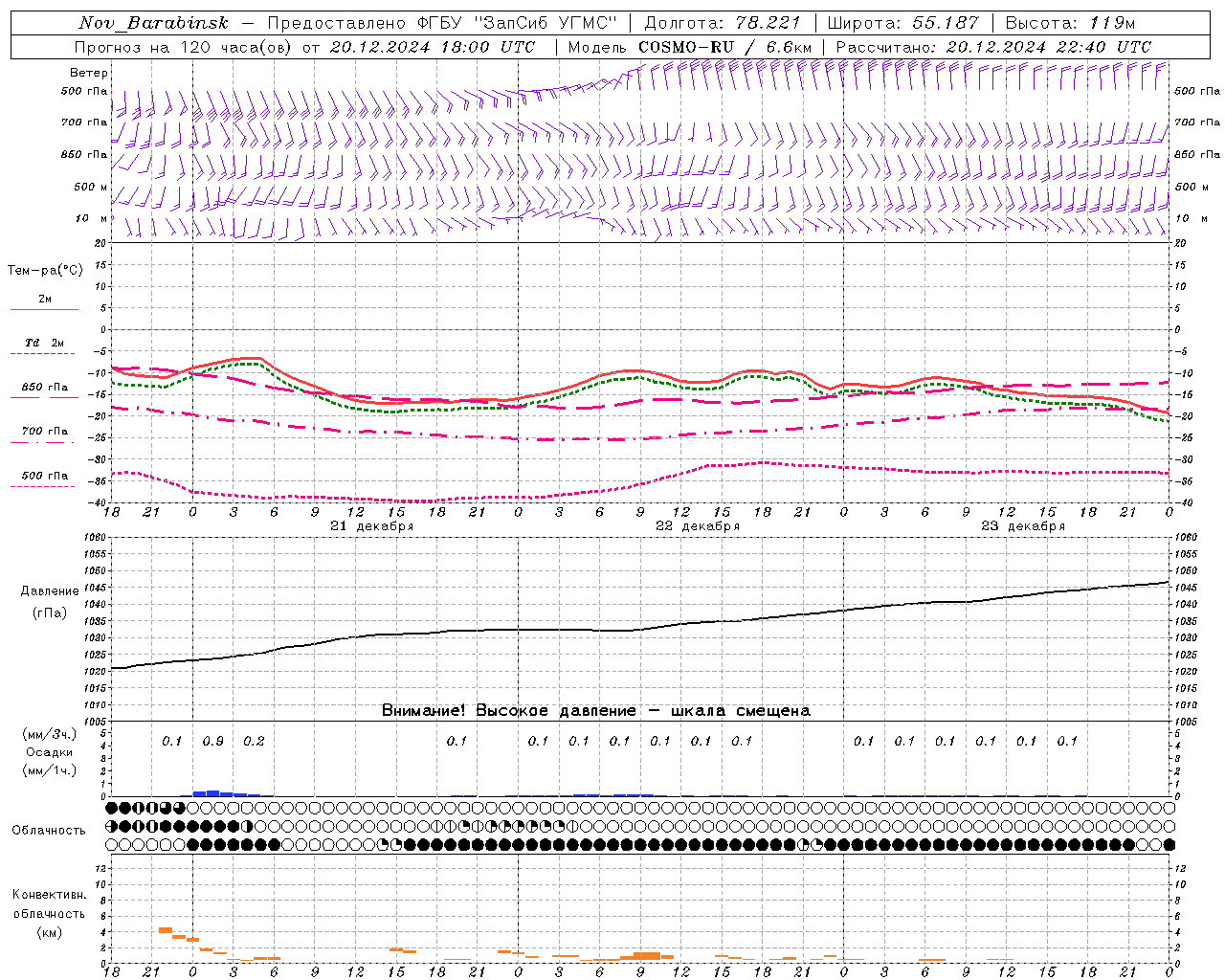Click the '21 декабря' date label
The image size is (1225, 980).
pos(371,526)
